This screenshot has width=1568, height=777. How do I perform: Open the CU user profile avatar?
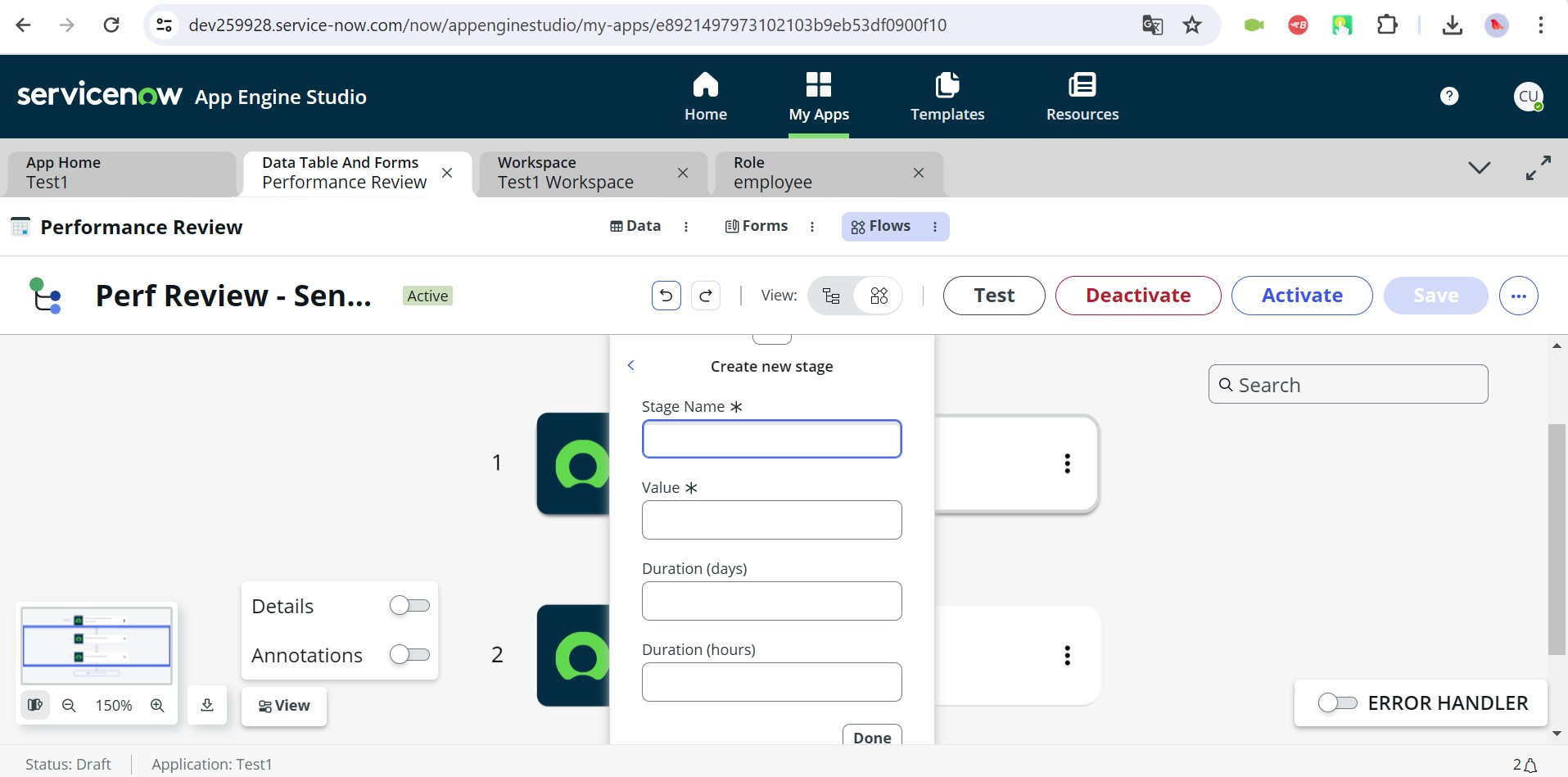tap(1528, 96)
